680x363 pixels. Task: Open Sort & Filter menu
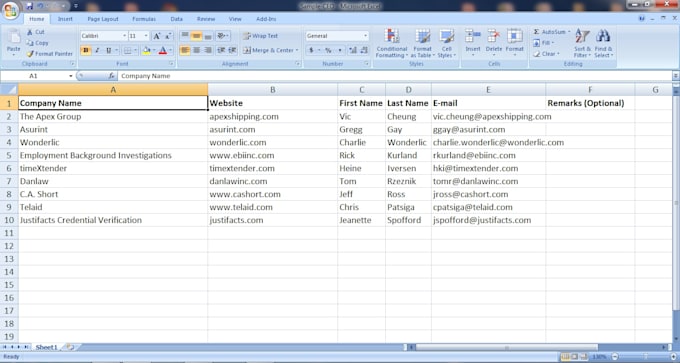pyautogui.click(x=582, y=43)
